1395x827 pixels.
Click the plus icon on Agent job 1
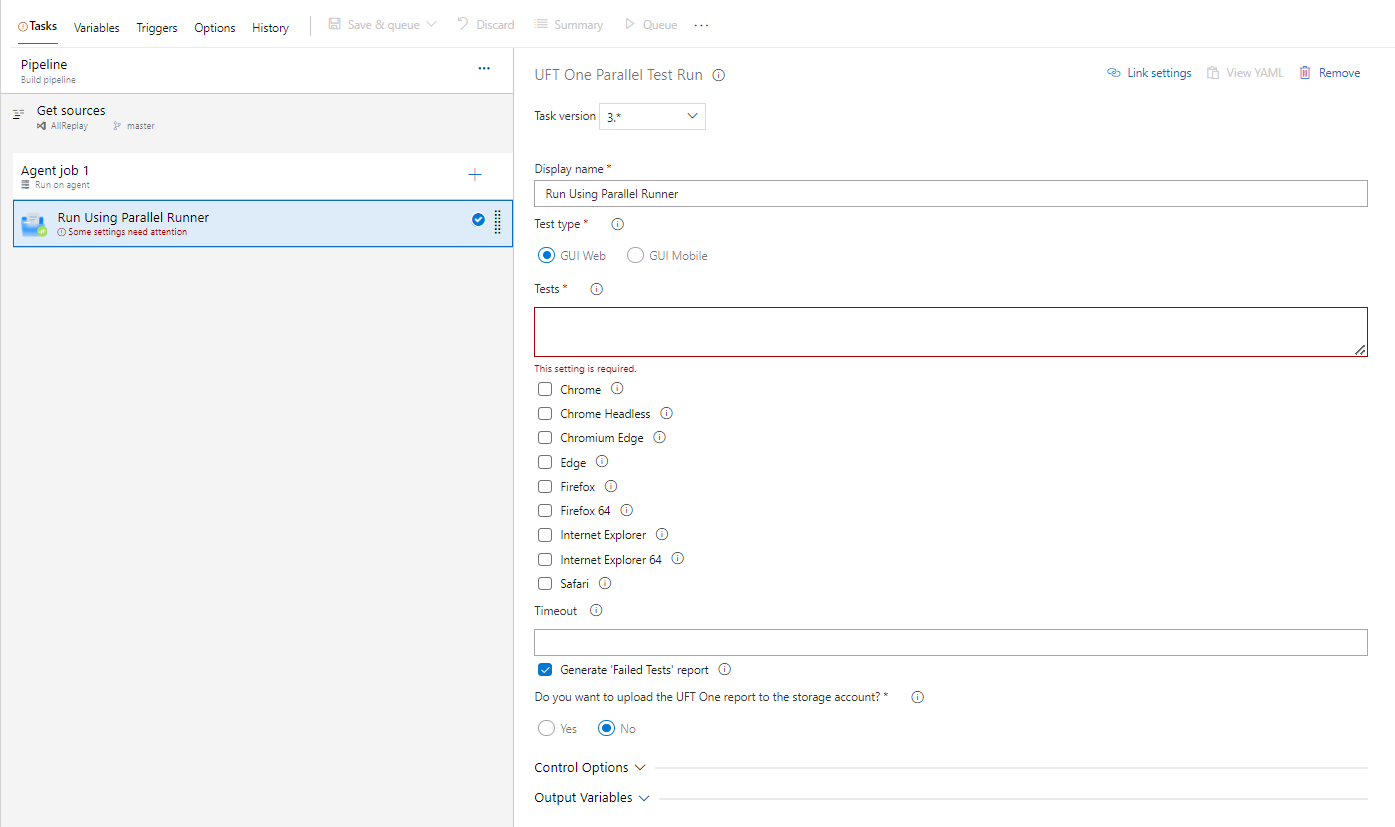coord(475,175)
